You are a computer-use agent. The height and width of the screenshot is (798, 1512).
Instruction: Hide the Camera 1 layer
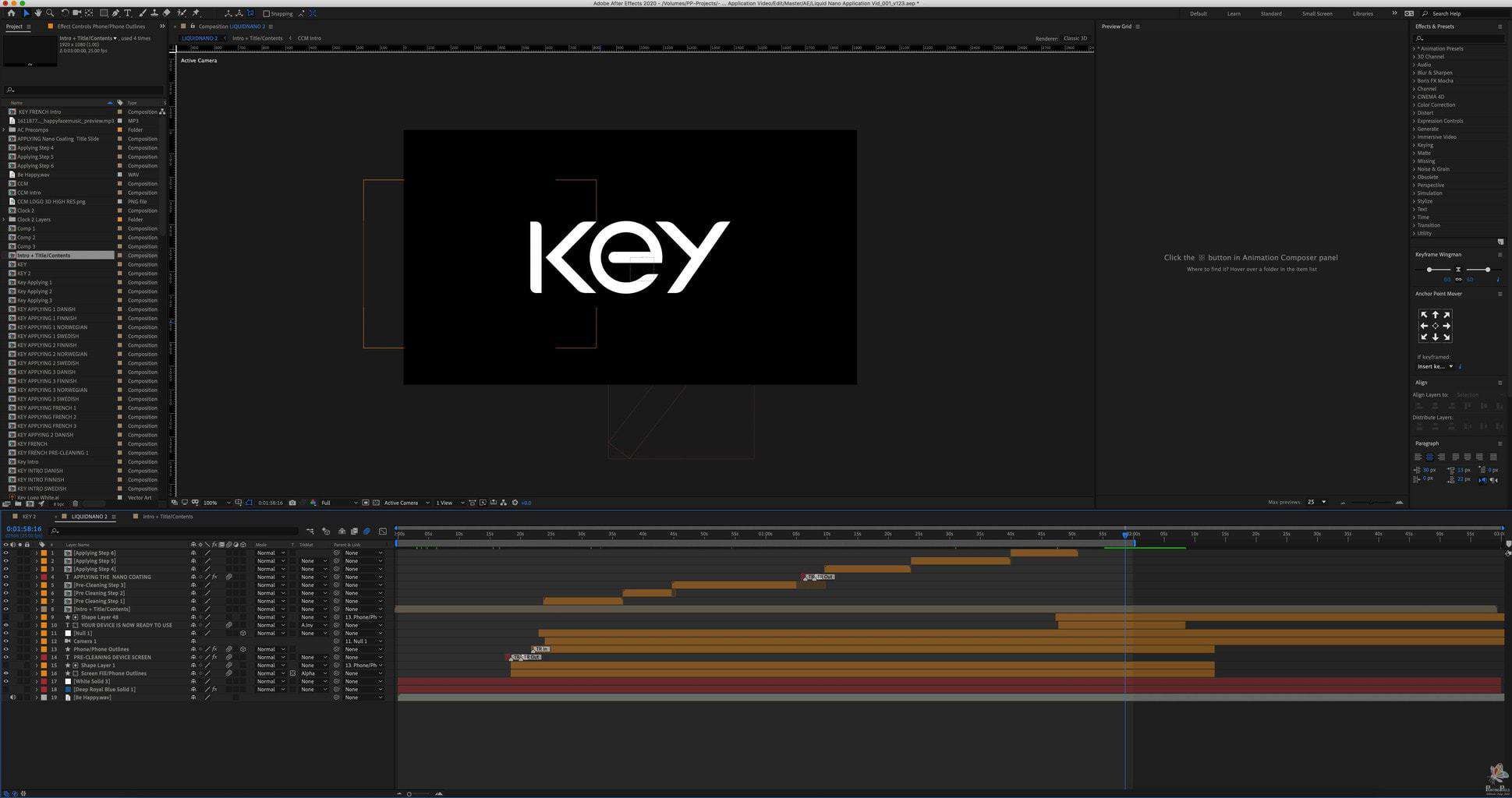click(x=6, y=641)
